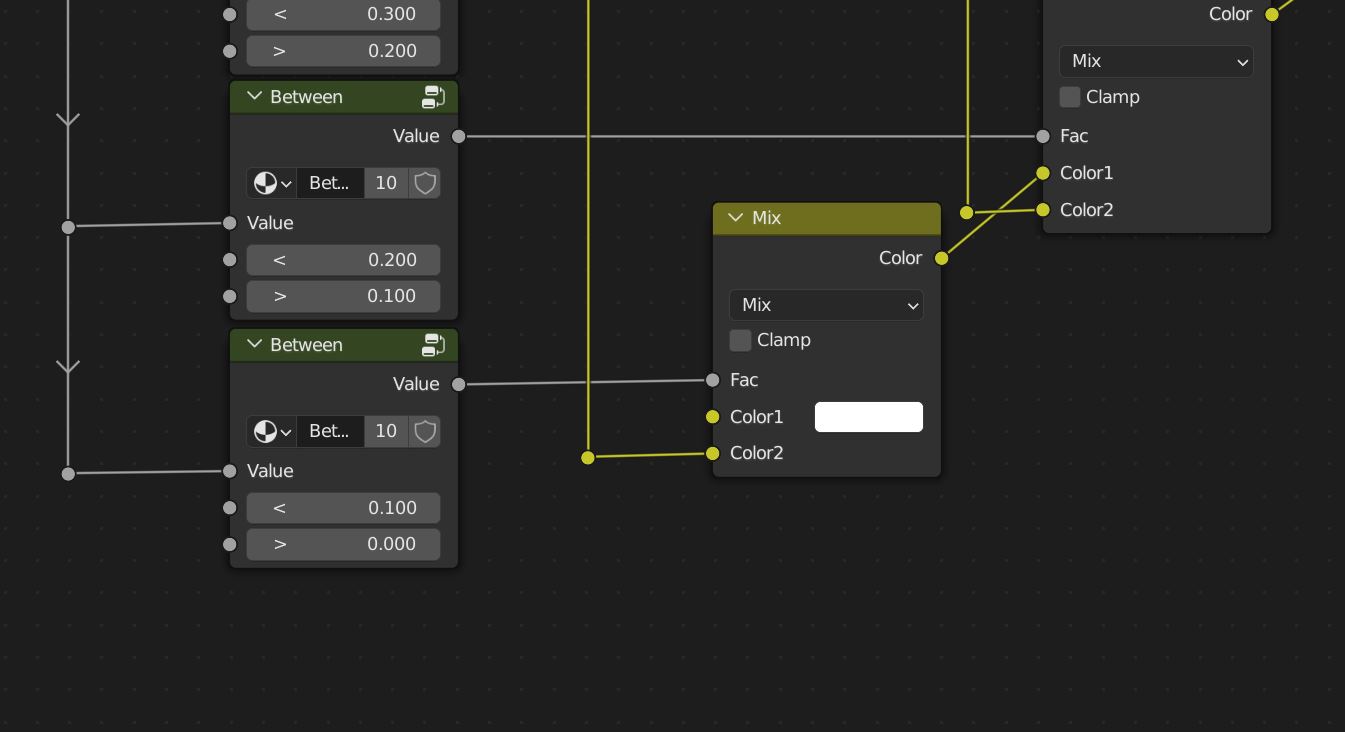1345x732 pixels.
Task: Open the node tree browse icon in the Between node with 0.200 threshold
Action: click(271, 184)
